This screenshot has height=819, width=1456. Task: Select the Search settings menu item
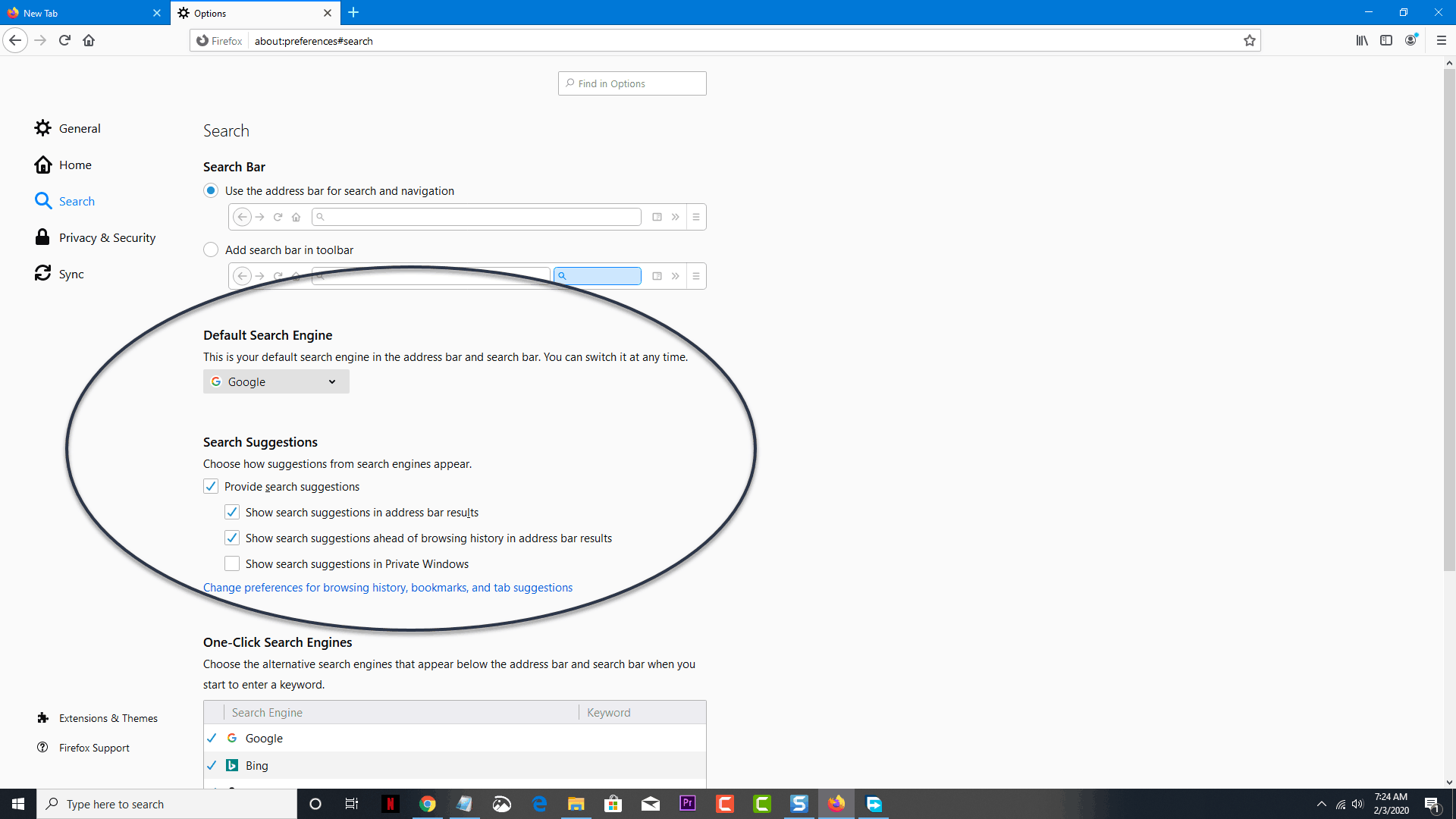click(77, 200)
